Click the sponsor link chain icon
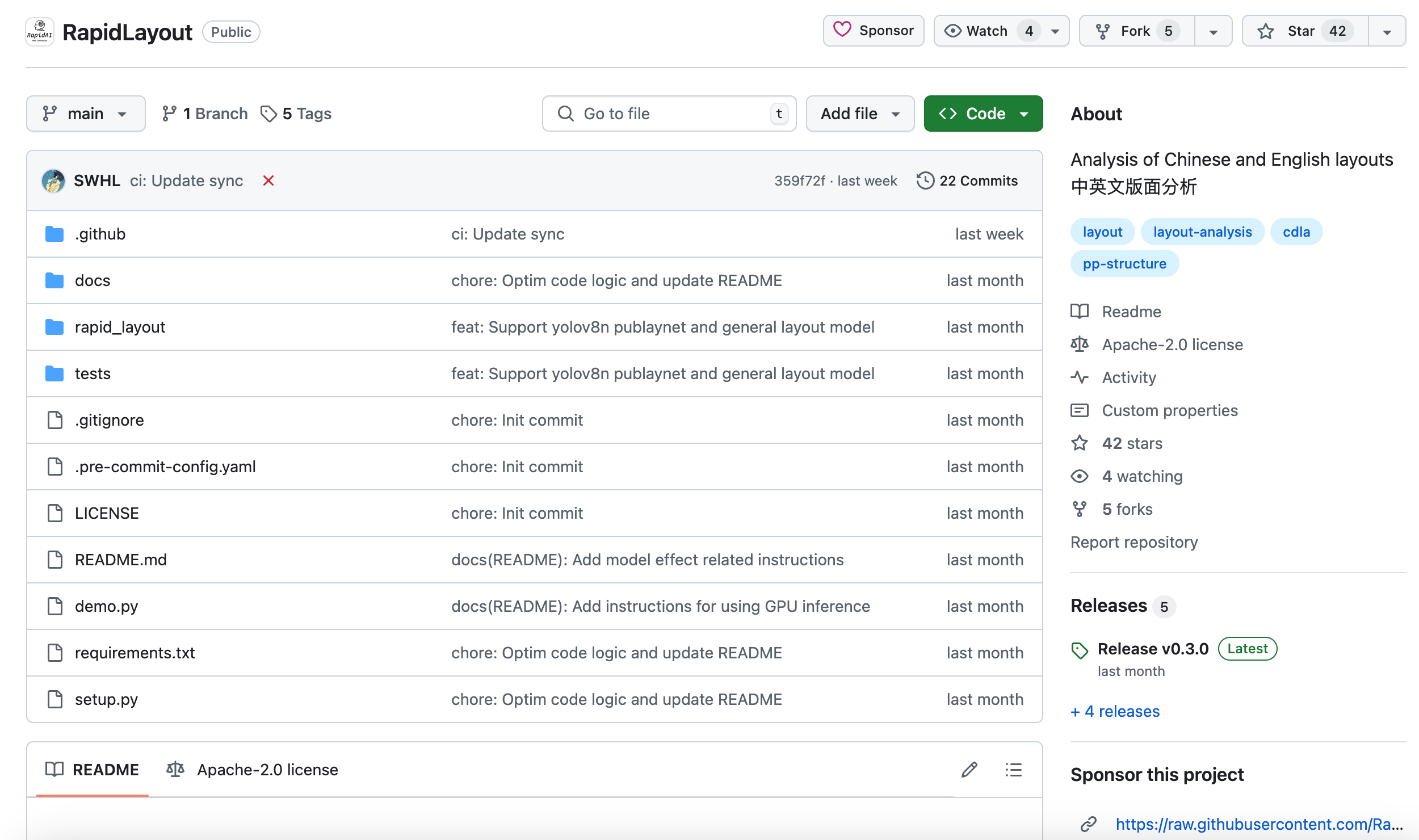1419x840 pixels. click(x=1089, y=824)
